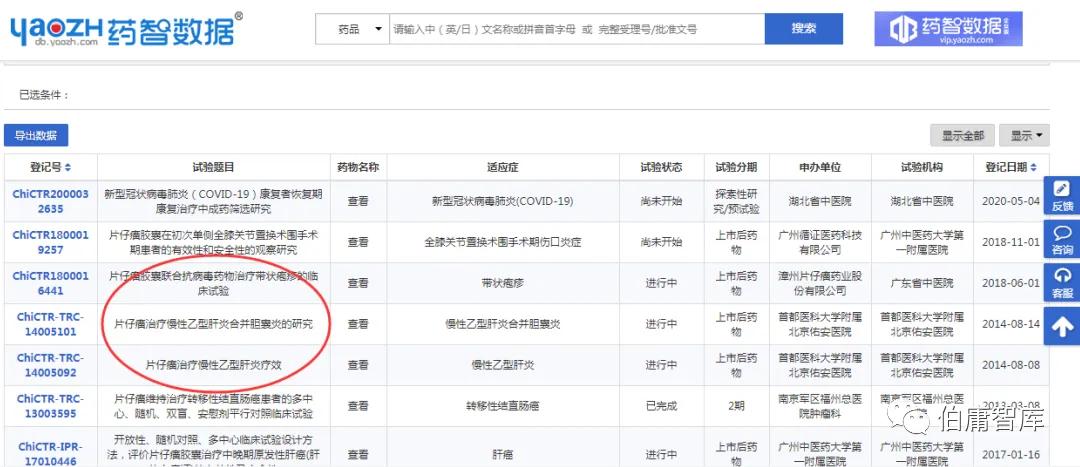Click indication 全膝关节置换术围手术期伤口炎症

point(503,242)
